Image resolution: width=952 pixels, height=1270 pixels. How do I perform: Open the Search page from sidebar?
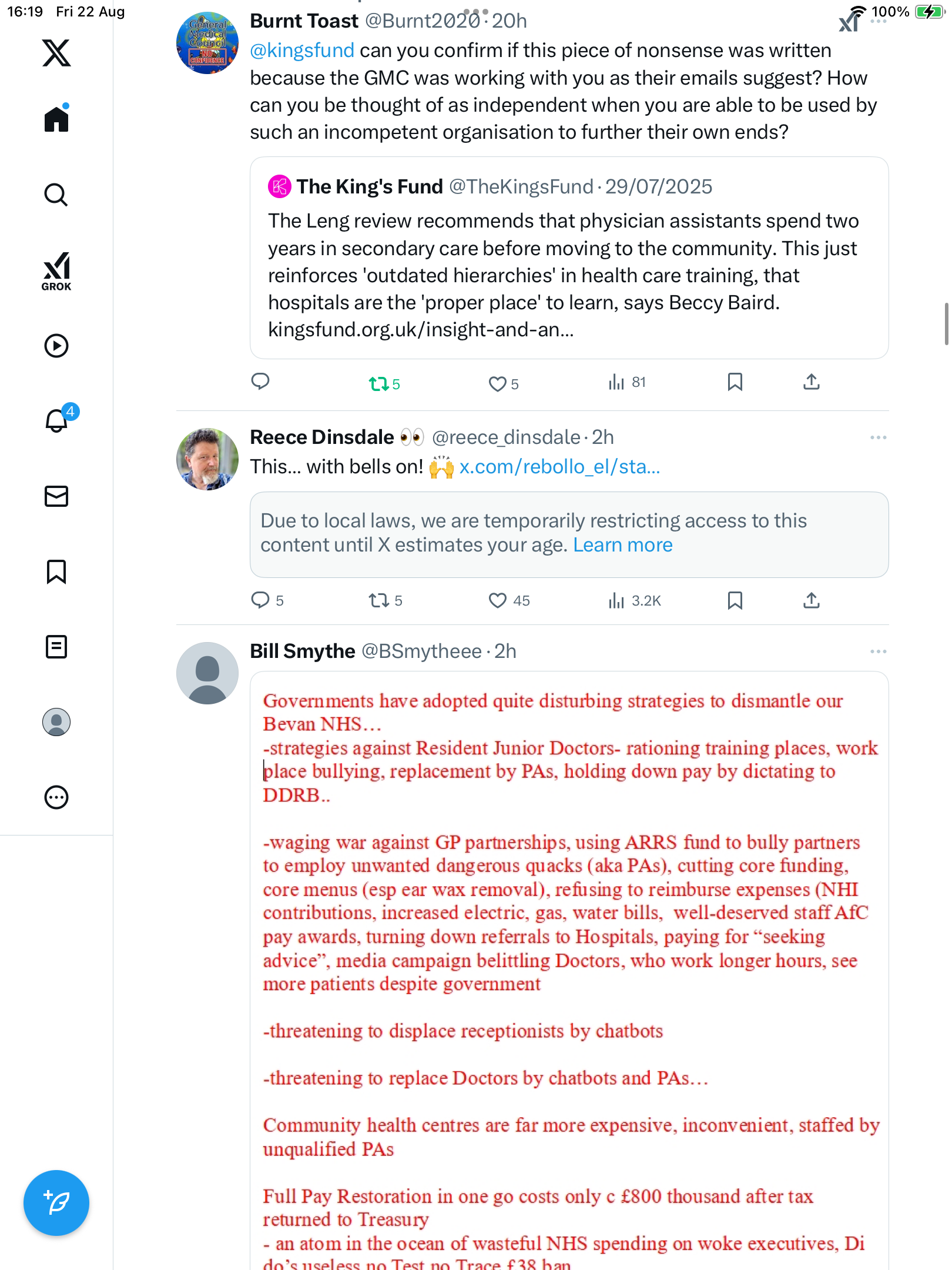tap(56, 195)
